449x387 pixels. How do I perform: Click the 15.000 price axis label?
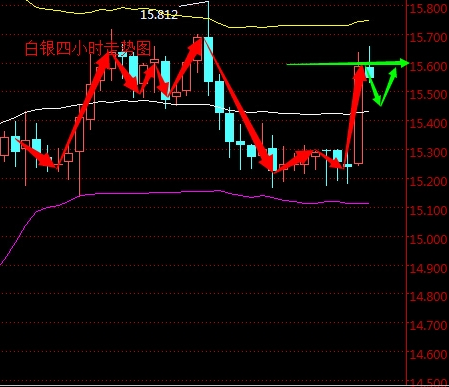pos(428,239)
